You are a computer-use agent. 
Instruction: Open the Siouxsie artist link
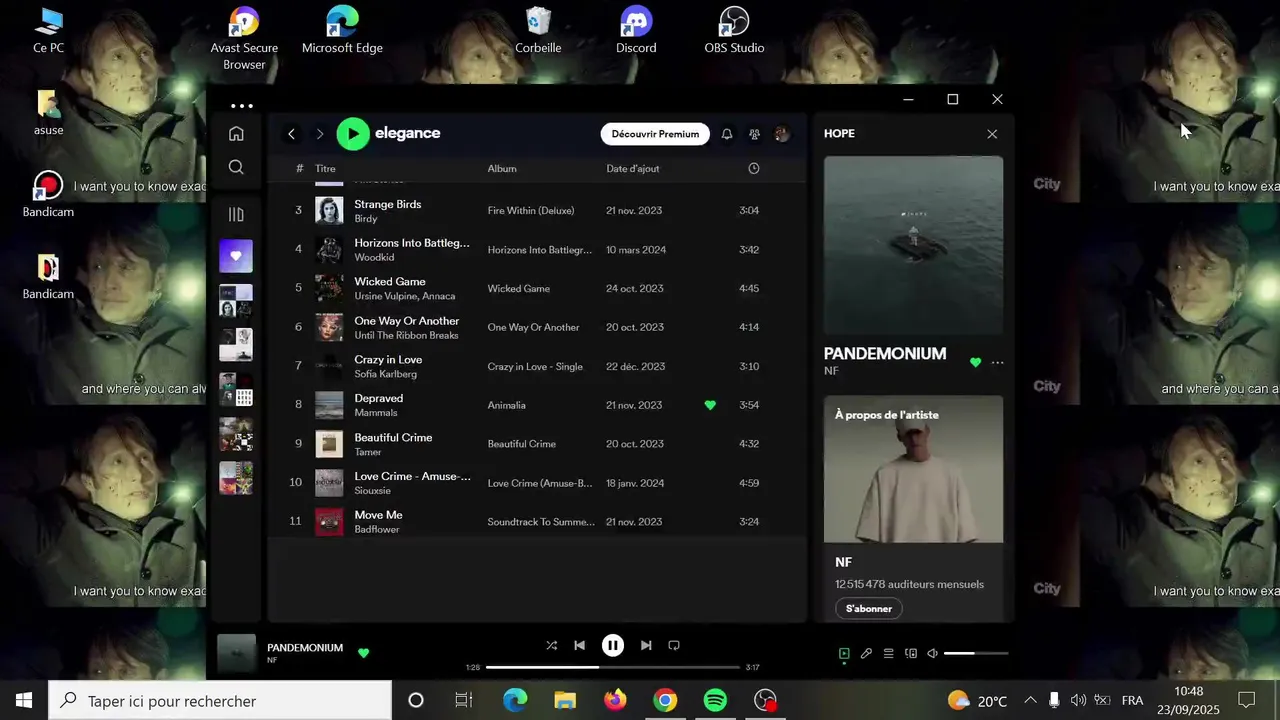tap(373, 491)
